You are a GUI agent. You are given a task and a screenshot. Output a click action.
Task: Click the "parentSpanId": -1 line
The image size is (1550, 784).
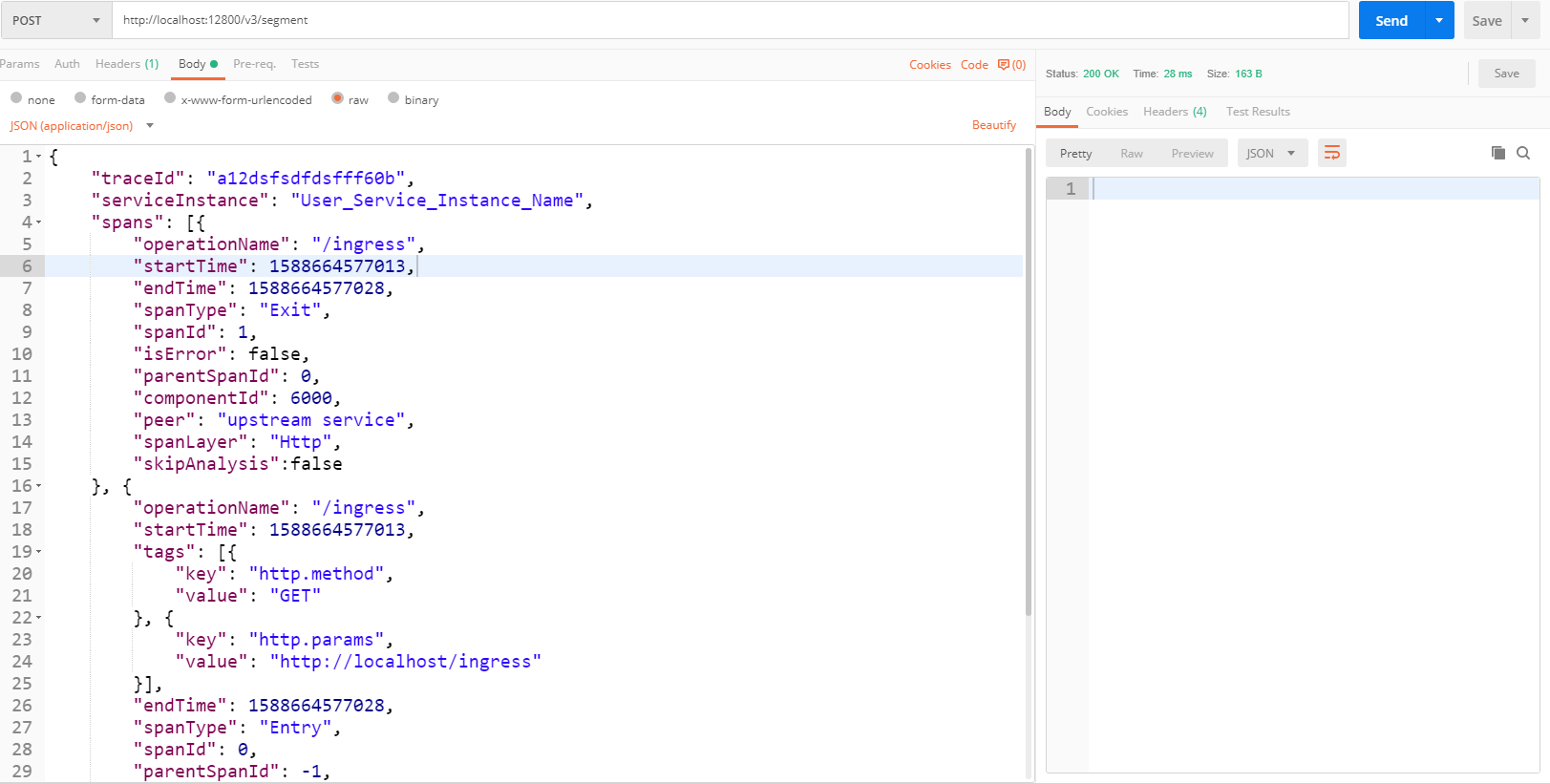232,772
